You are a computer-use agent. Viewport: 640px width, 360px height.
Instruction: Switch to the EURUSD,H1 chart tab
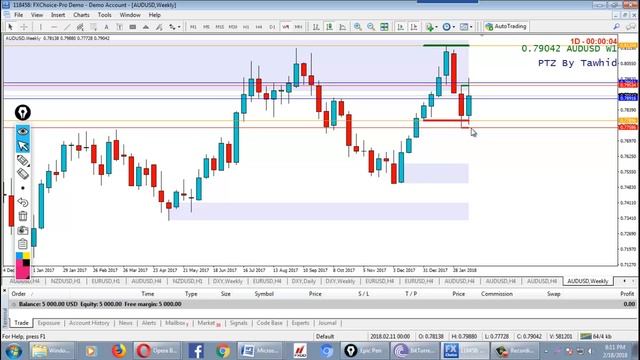pyautogui.click(x=106, y=281)
